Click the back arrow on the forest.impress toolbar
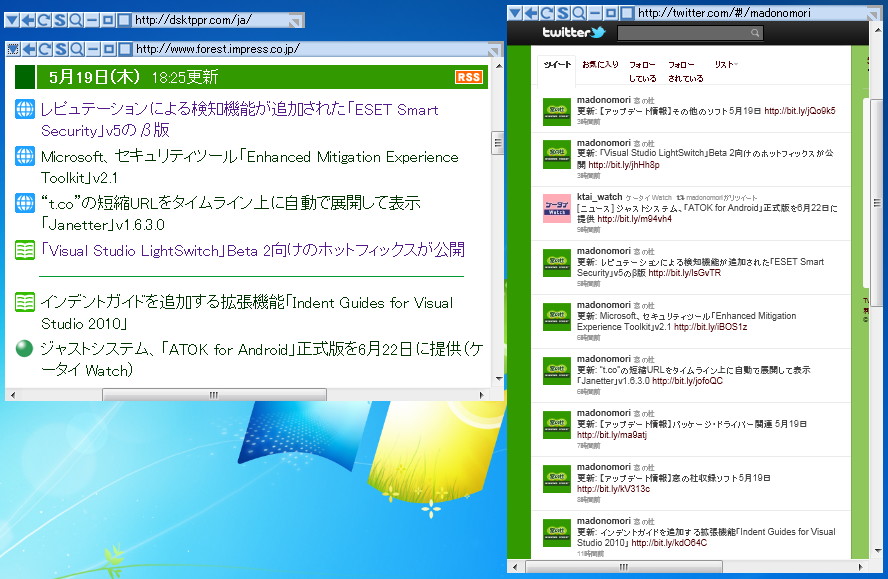Screen dimensions: 888x579 point(28,47)
